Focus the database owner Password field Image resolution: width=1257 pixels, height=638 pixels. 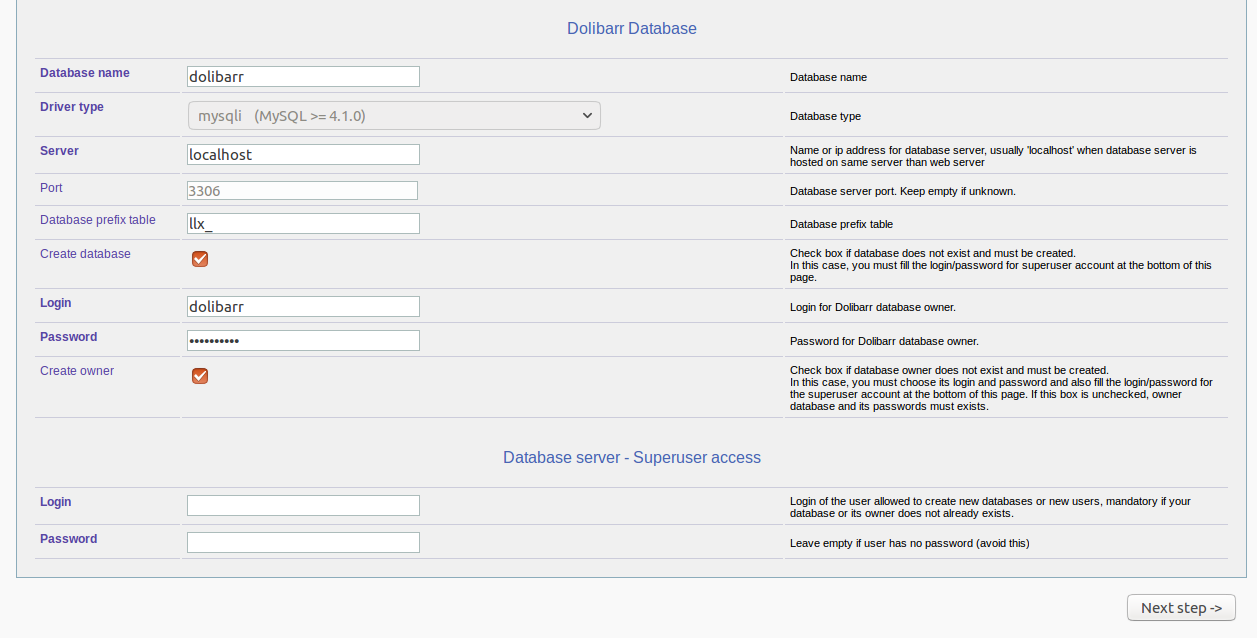[x=303, y=341]
